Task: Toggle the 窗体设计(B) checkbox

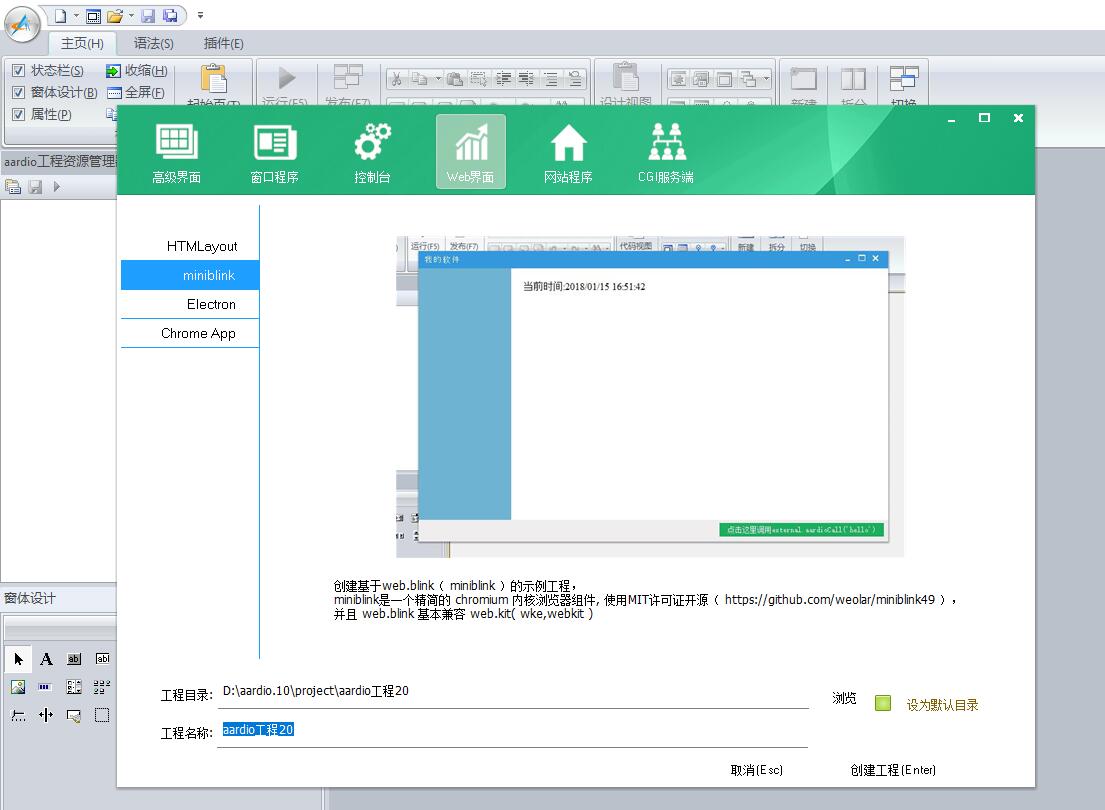Action: [x=18, y=93]
